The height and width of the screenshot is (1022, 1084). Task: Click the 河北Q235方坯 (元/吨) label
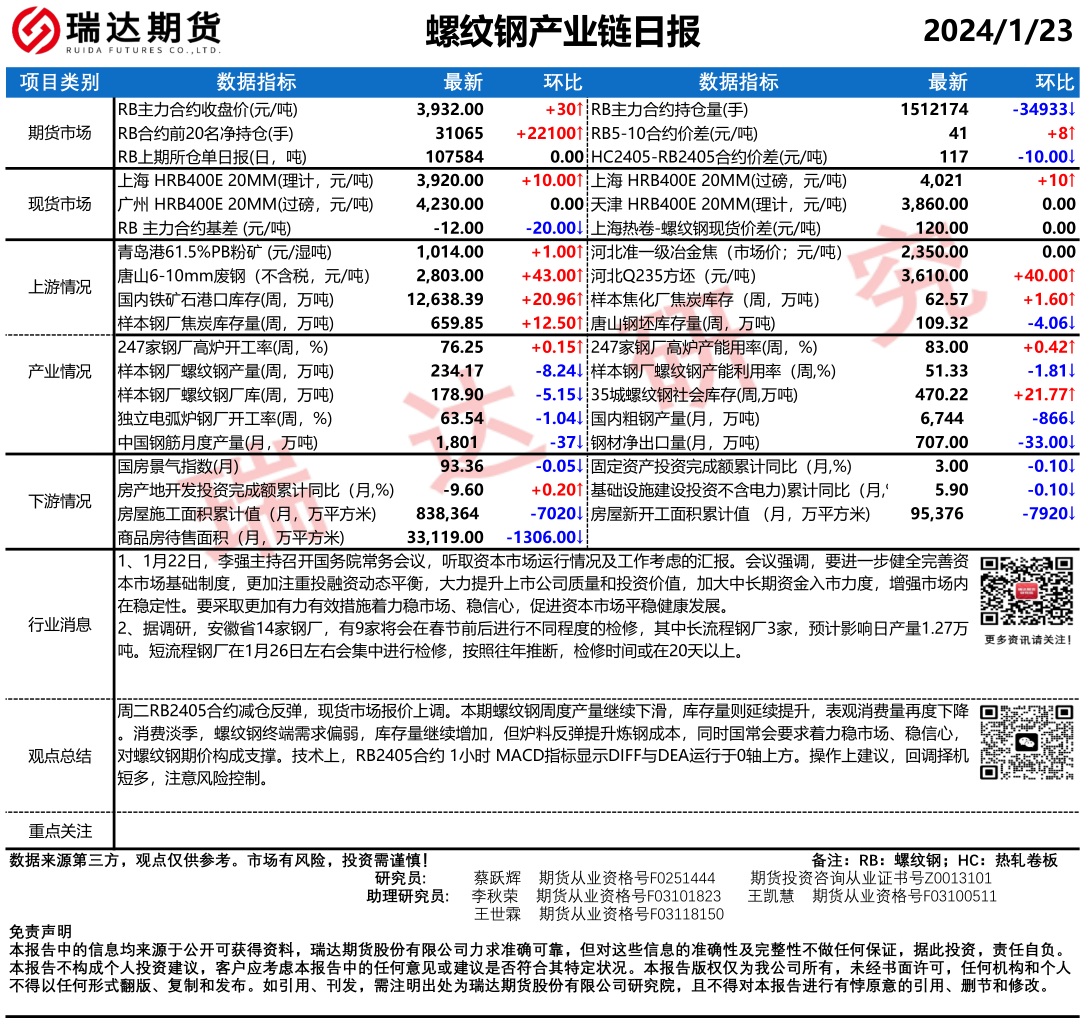tap(673, 276)
